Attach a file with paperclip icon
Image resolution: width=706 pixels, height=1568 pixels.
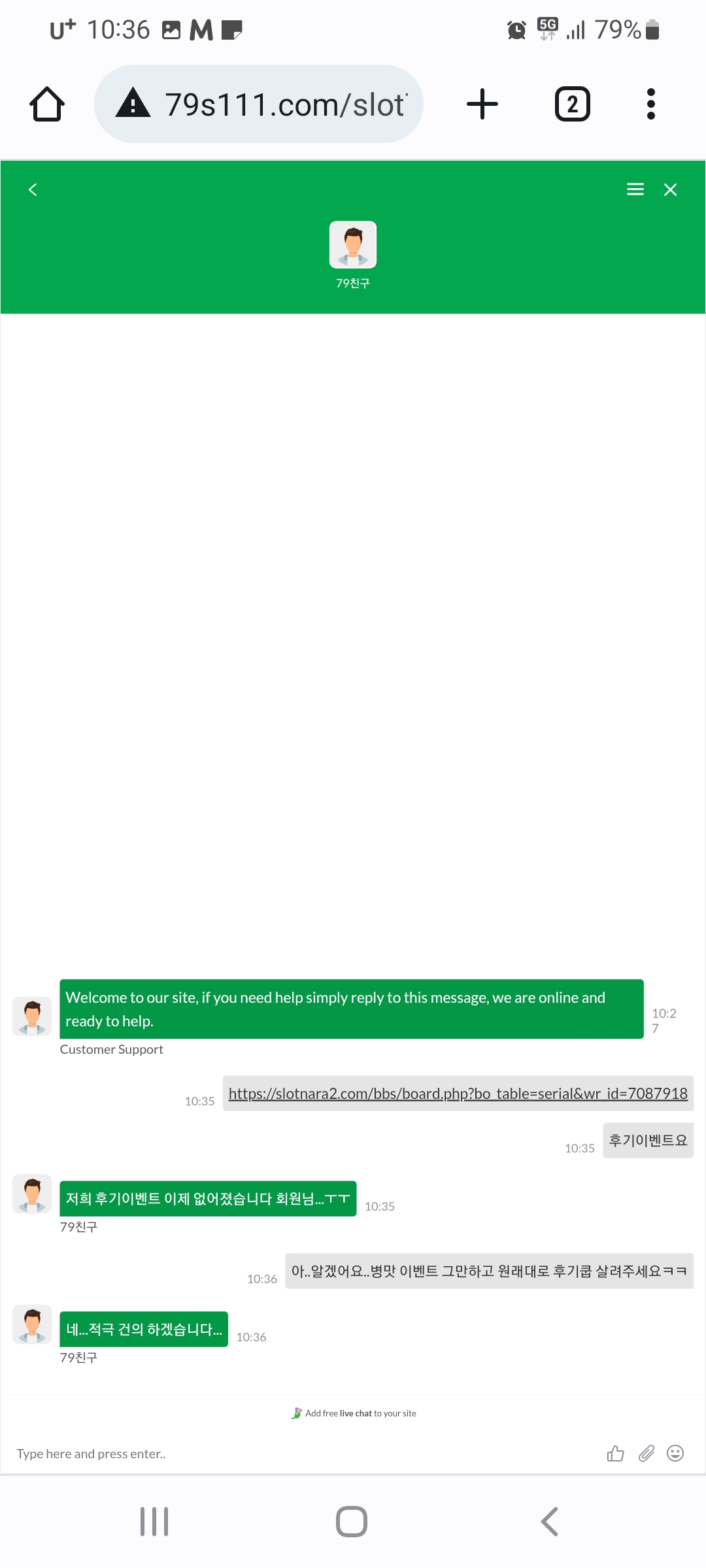coord(647,1453)
